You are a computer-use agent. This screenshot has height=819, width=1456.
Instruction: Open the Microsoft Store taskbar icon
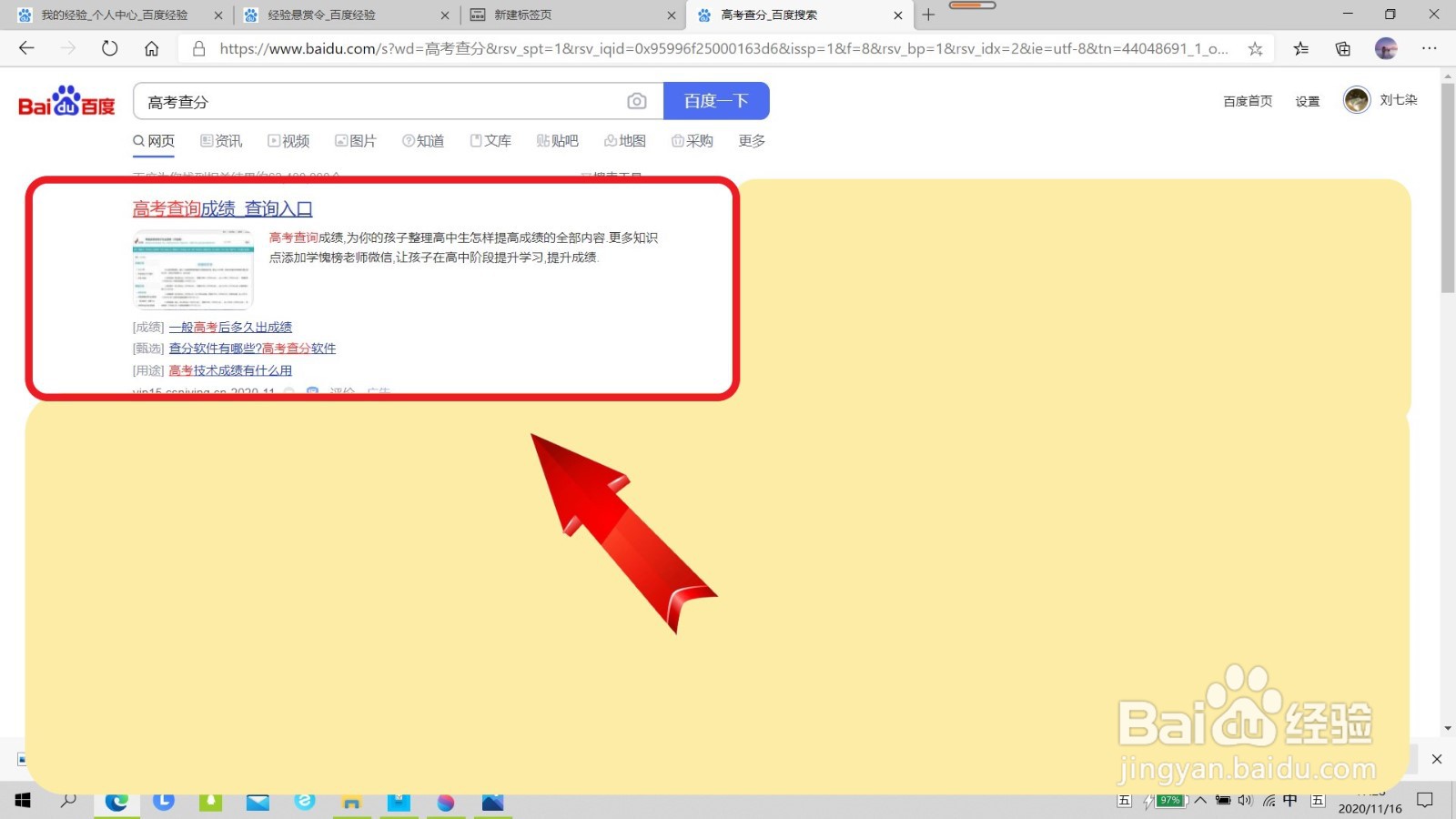399,802
